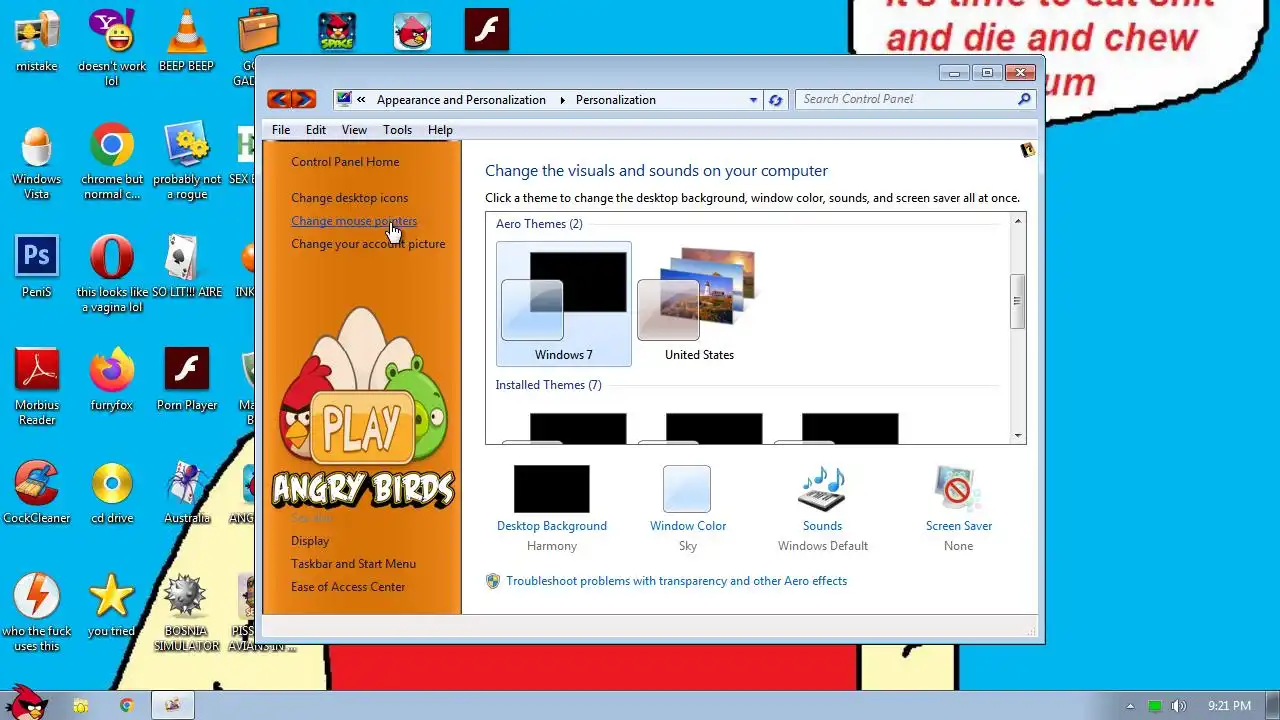
Task: Click the taskbar clock showing 9:21 PM
Action: (x=1229, y=706)
